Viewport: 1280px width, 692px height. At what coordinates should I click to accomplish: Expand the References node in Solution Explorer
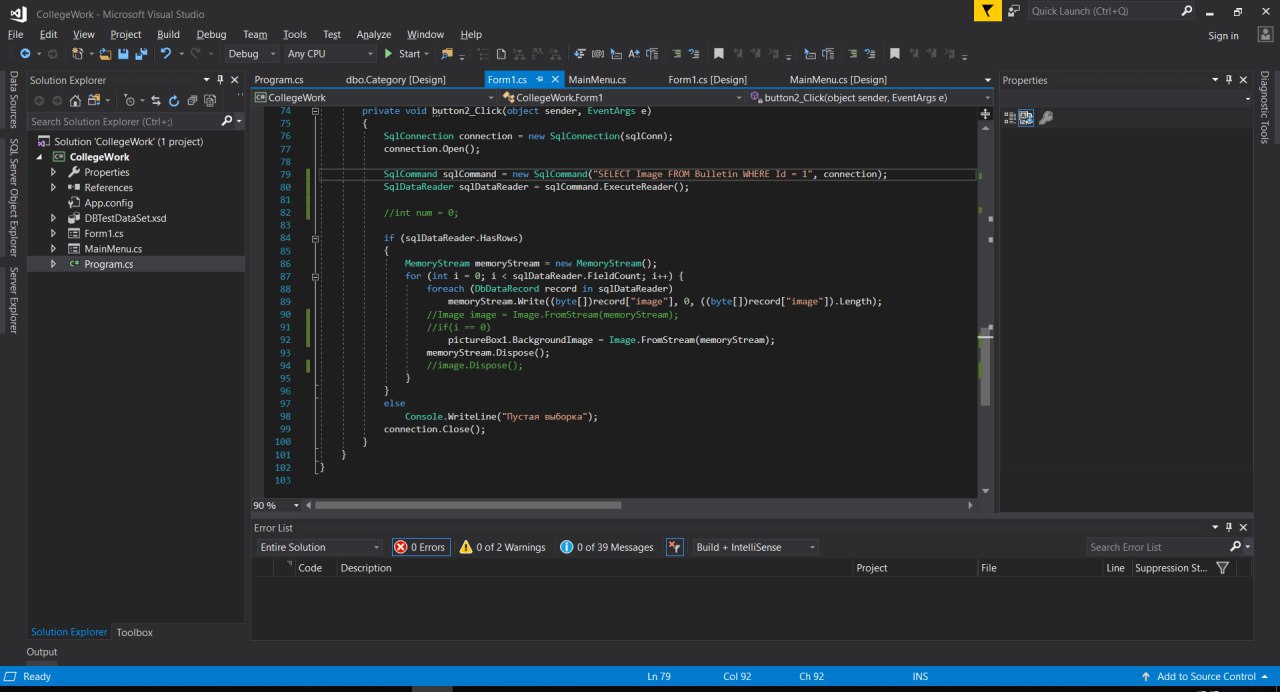point(54,188)
